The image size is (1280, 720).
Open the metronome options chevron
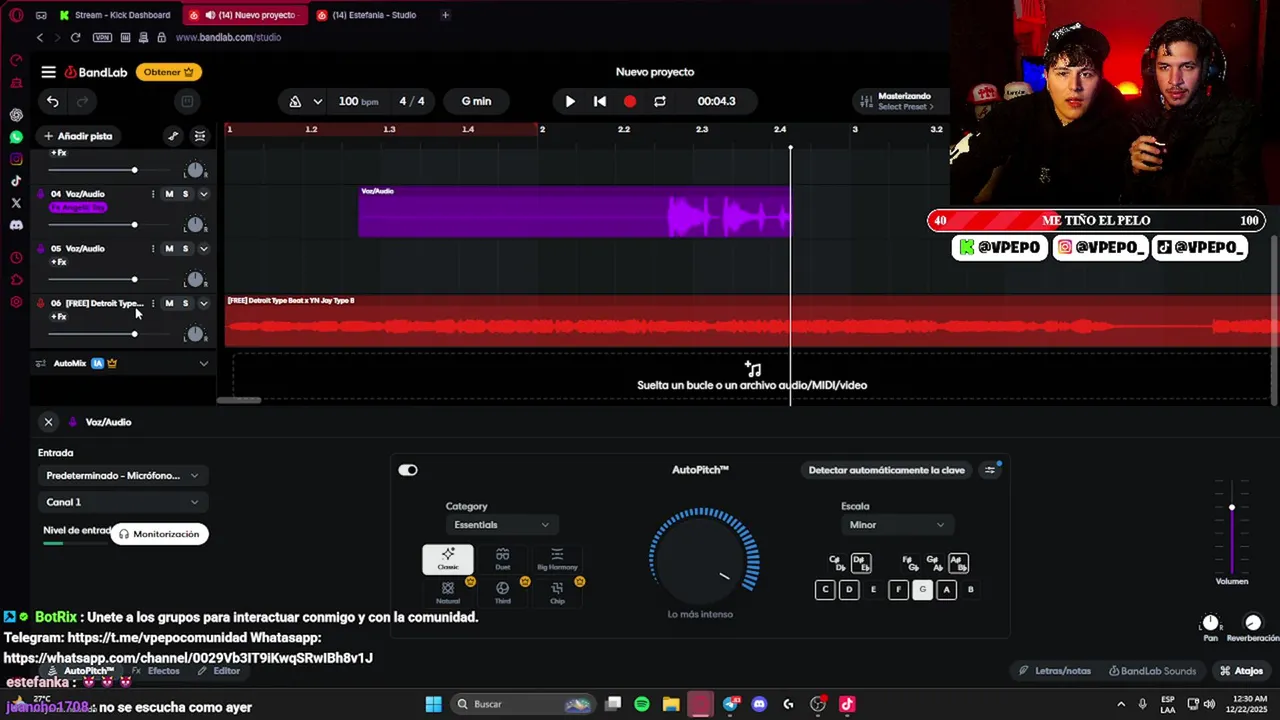click(x=317, y=101)
